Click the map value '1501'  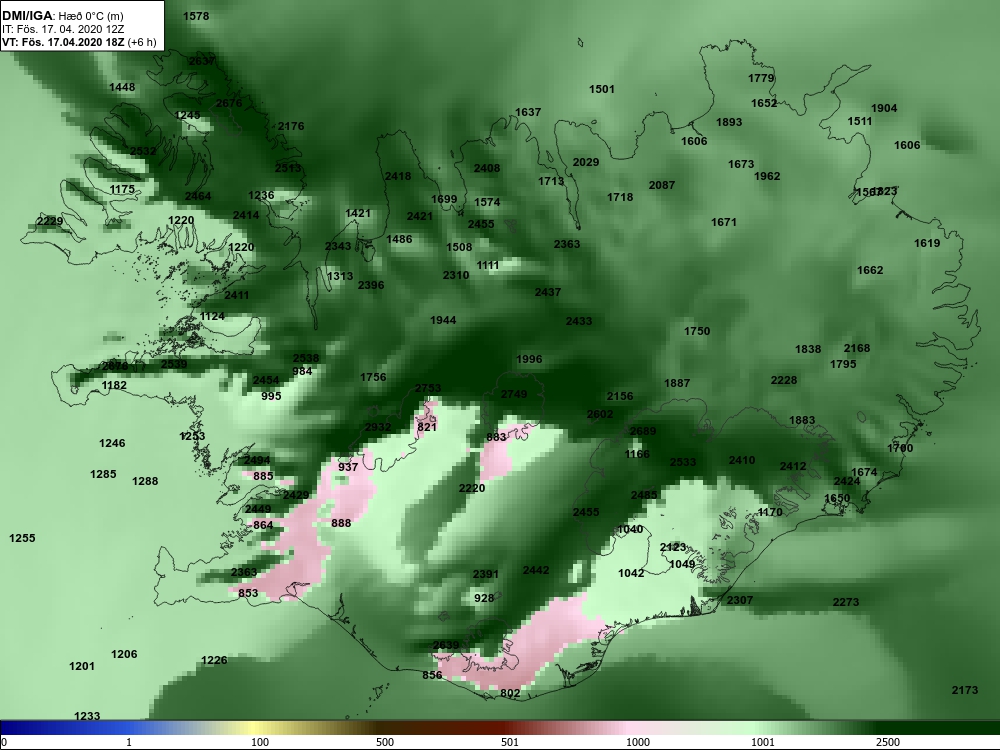601,89
